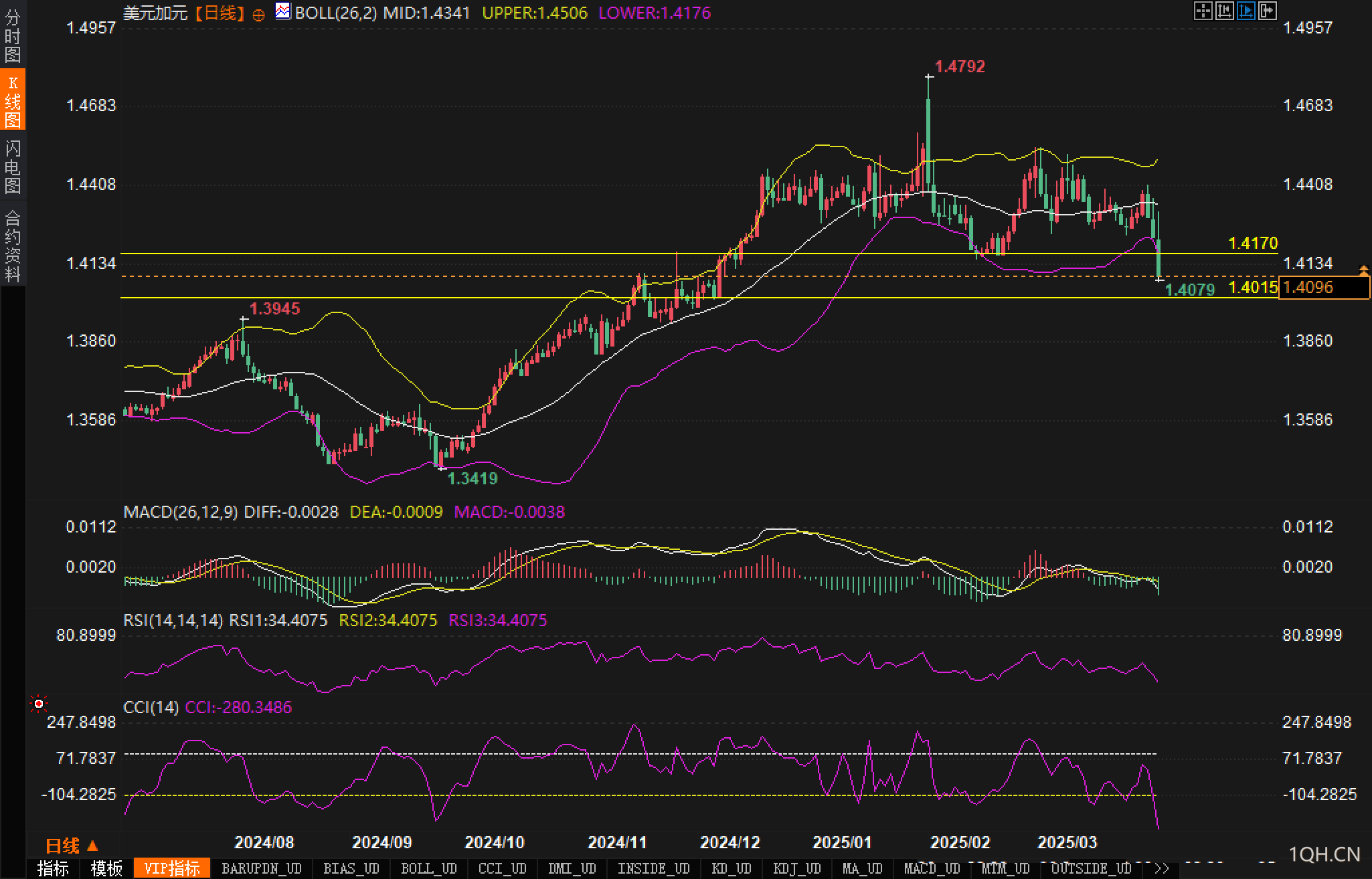Click the red alert marker icon near CCI
This screenshot has height=879, width=1372.
coord(39,704)
